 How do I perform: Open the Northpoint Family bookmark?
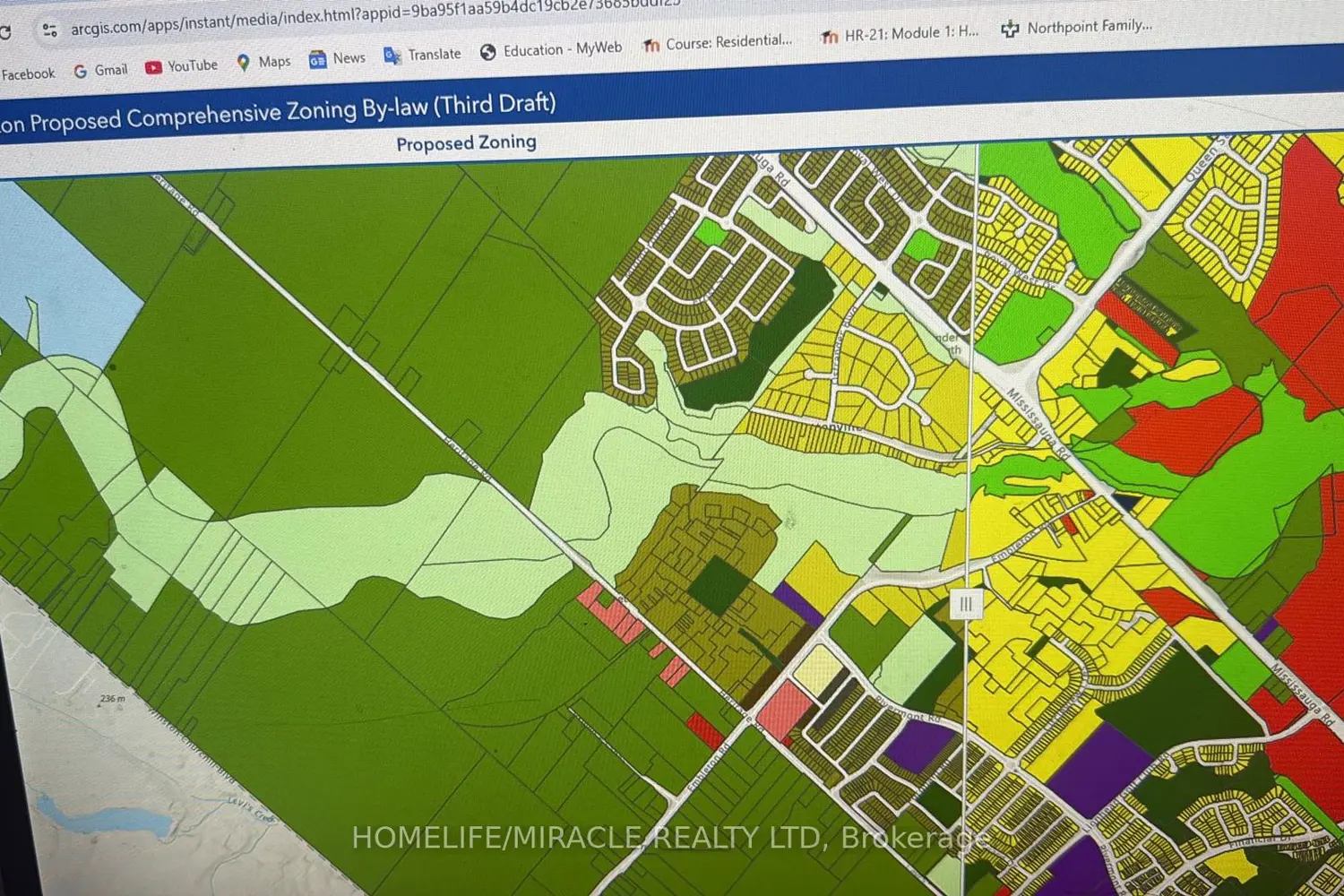pos(1077,27)
